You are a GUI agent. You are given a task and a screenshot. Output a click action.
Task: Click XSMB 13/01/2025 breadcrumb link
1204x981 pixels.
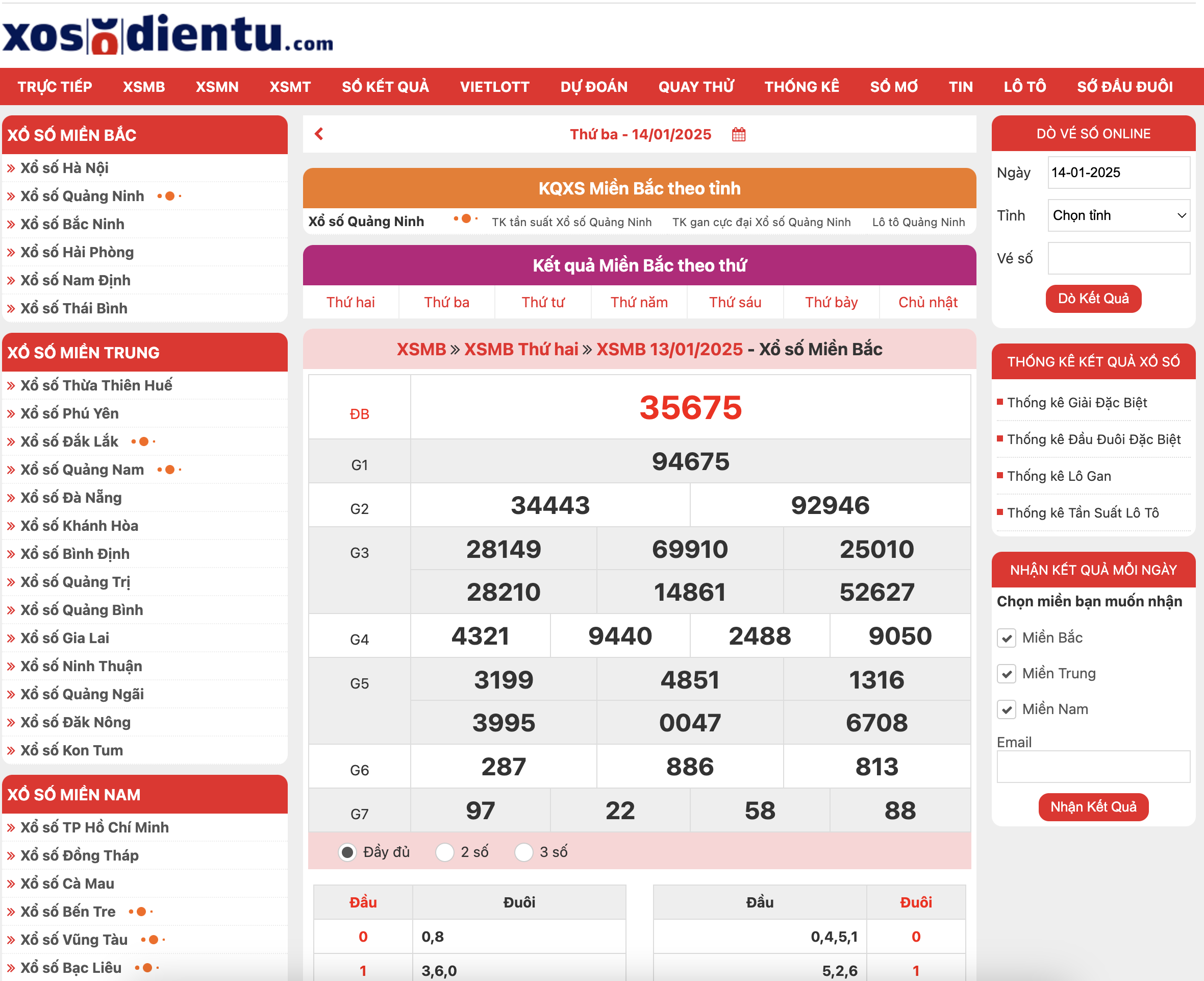669,349
